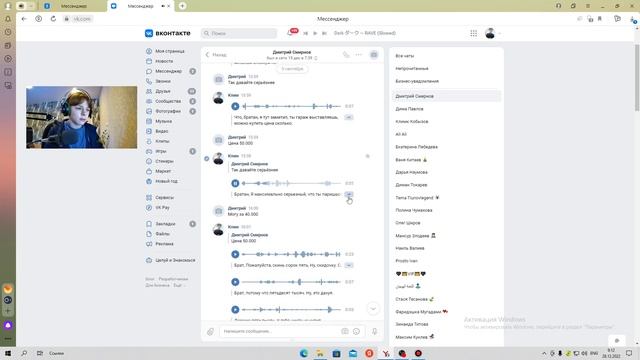The height and width of the screenshot is (360, 640).
Task: Go back with the Назад button
Action: (x=216, y=55)
